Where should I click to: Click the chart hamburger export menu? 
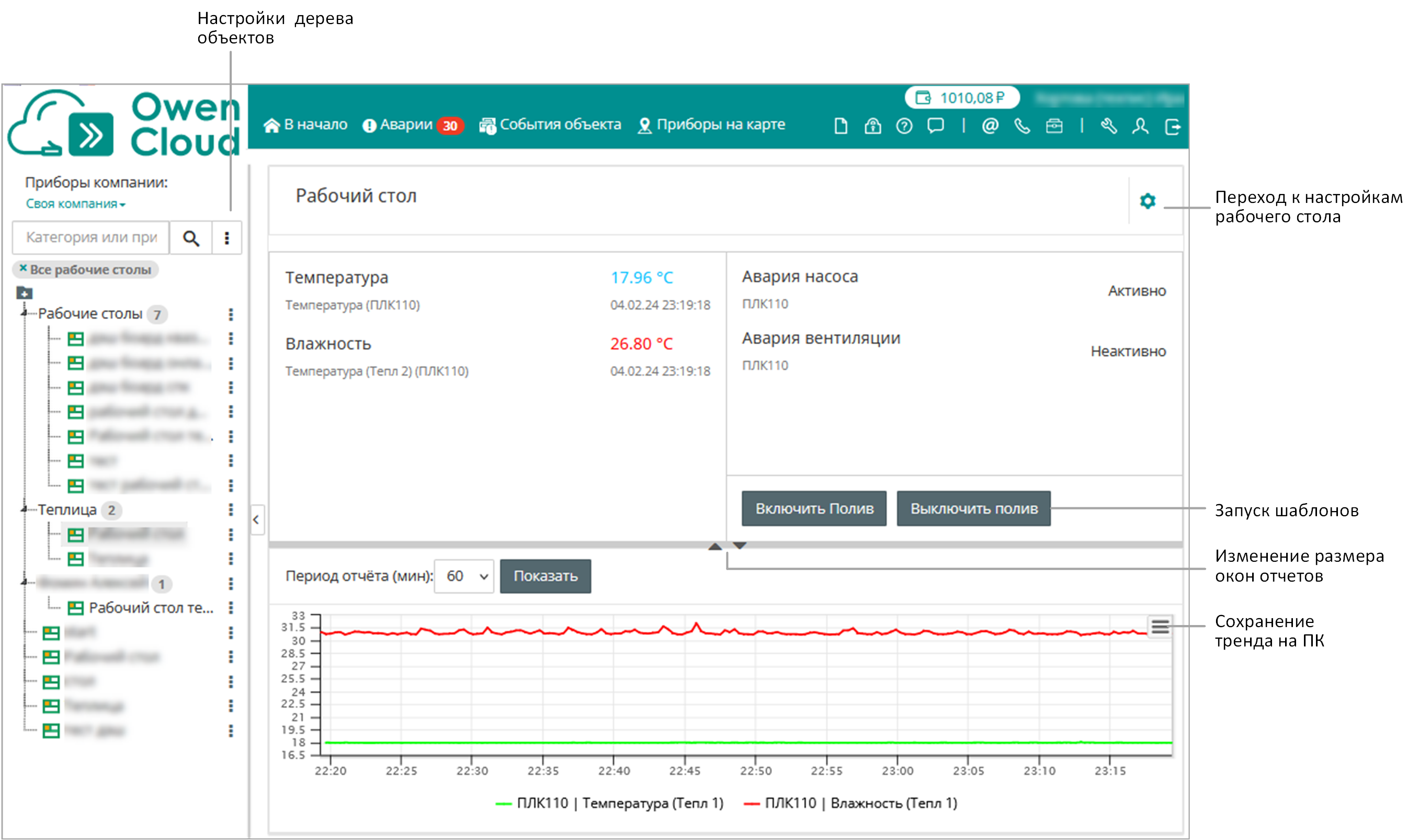coord(1160,626)
